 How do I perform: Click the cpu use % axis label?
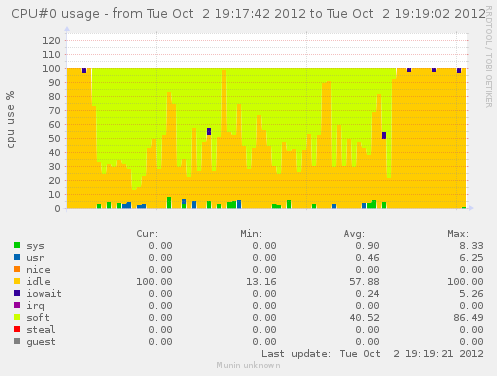coord(10,119)
